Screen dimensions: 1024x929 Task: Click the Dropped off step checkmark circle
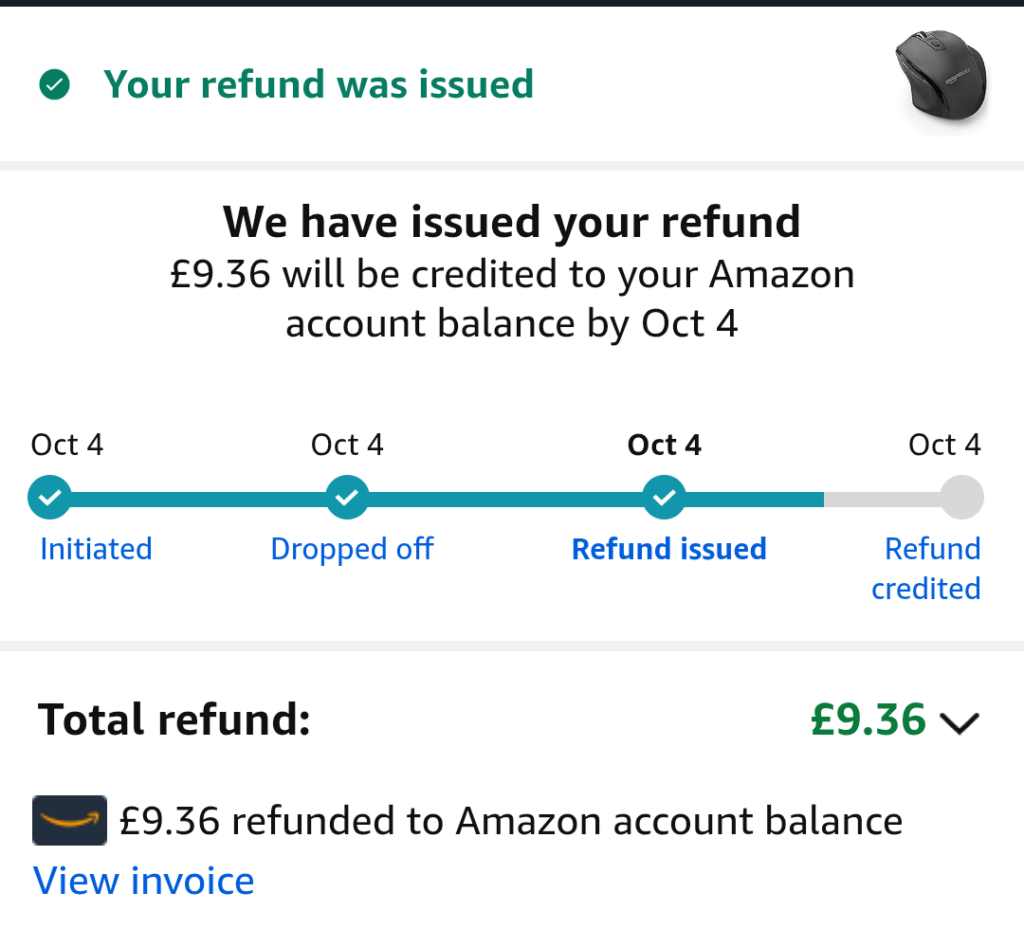click(347, 496)
